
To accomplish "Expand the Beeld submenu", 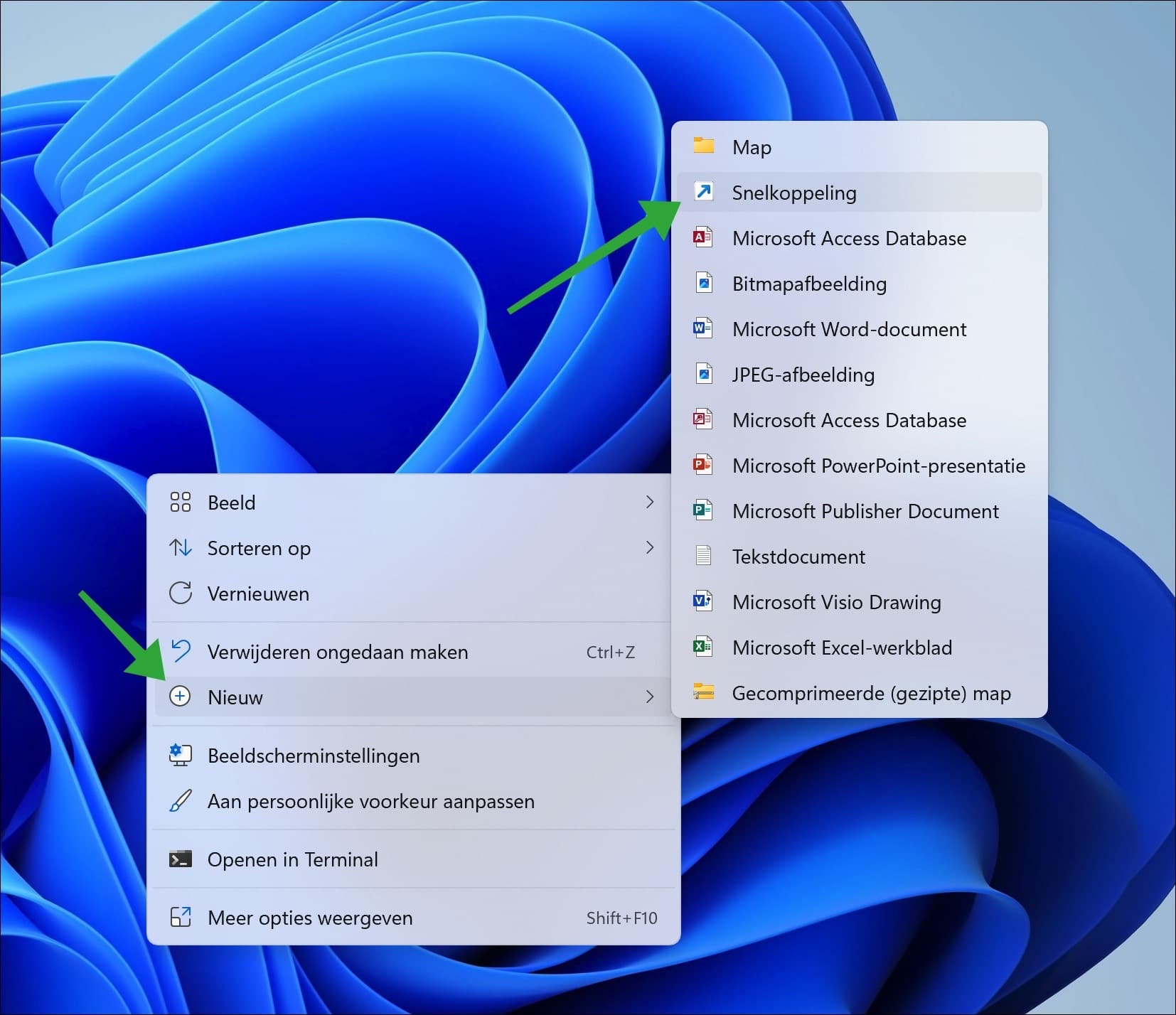I will (650, 502).
